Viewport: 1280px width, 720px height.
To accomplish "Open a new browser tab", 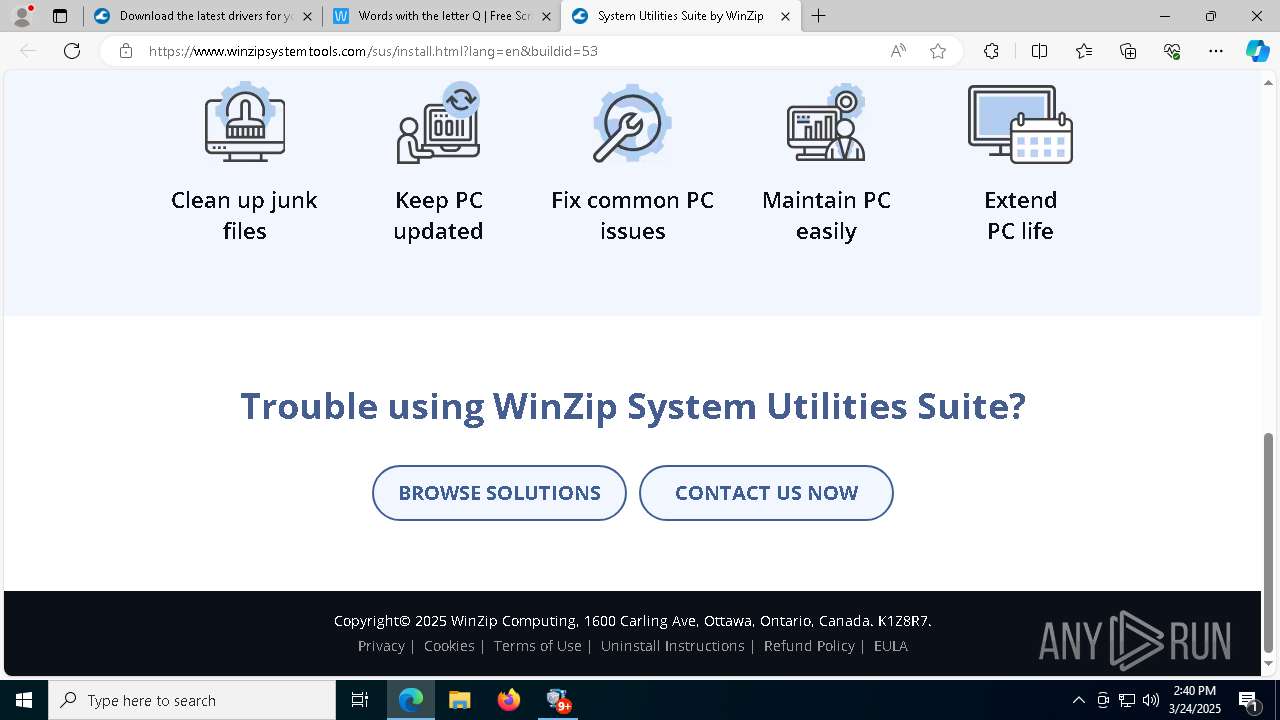I will tap(819, 16).
